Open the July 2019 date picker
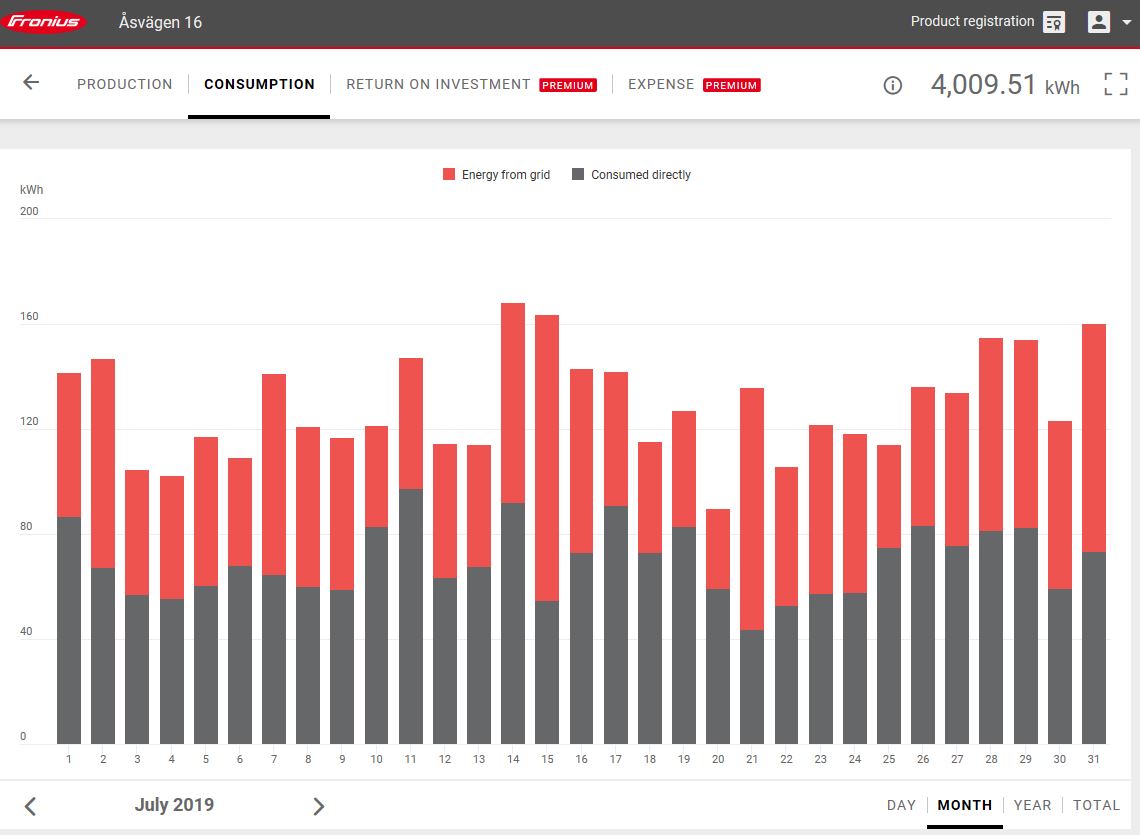Image resolution: width=1140 pixels, height=835 pixels. pos(174,805)
